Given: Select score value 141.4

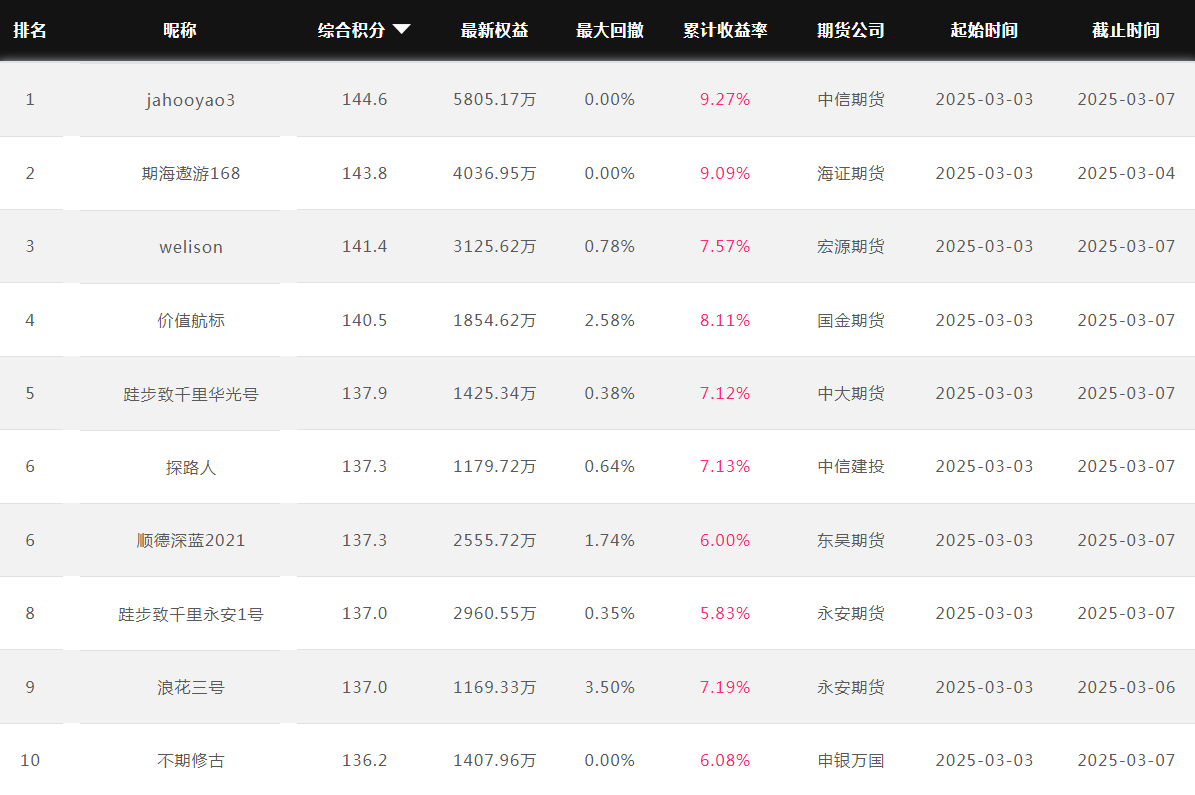Looking at the screenshot, I should point(364,247).
